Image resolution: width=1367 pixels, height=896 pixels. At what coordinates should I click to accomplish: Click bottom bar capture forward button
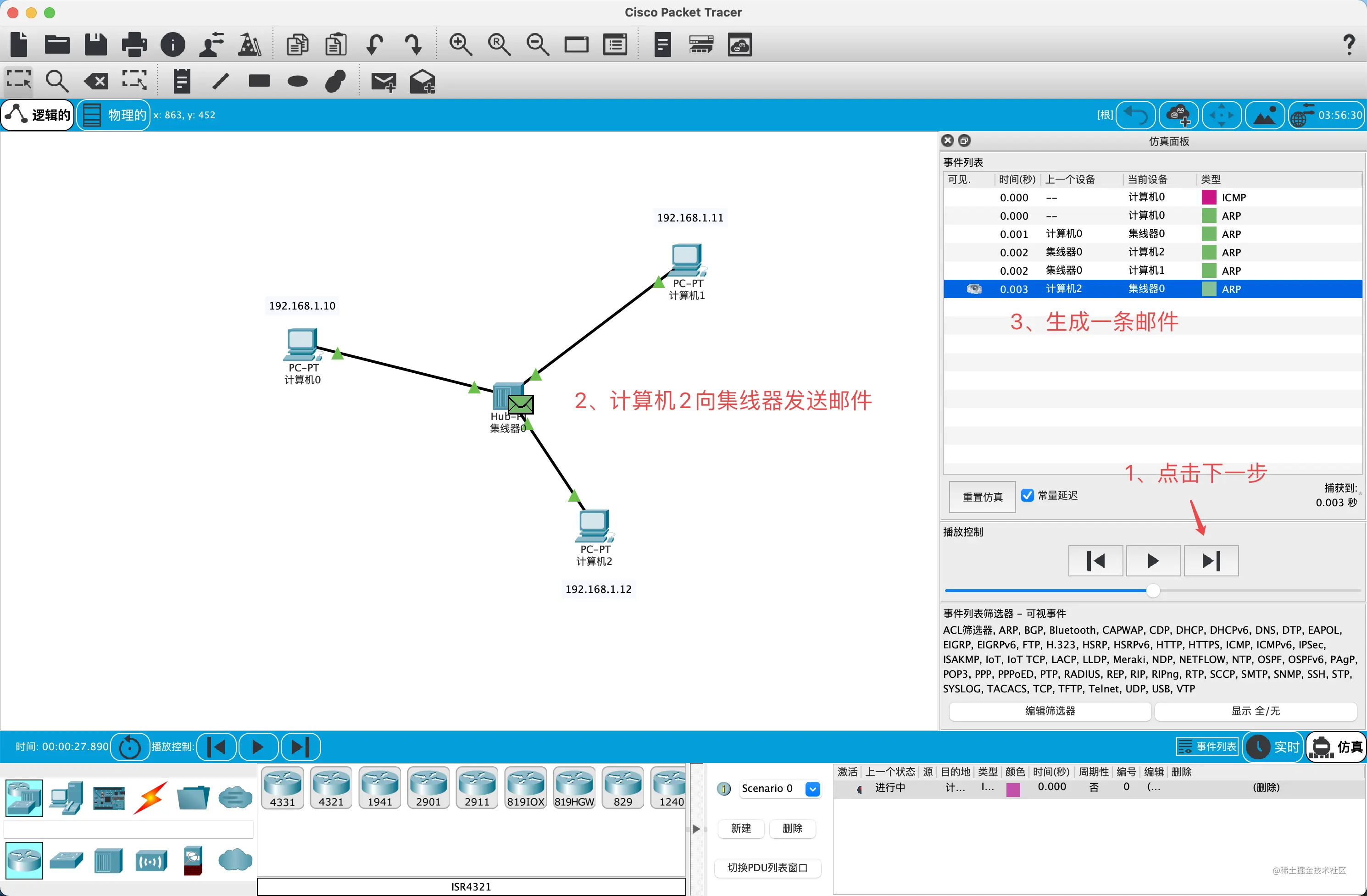(x=300, y=747)
